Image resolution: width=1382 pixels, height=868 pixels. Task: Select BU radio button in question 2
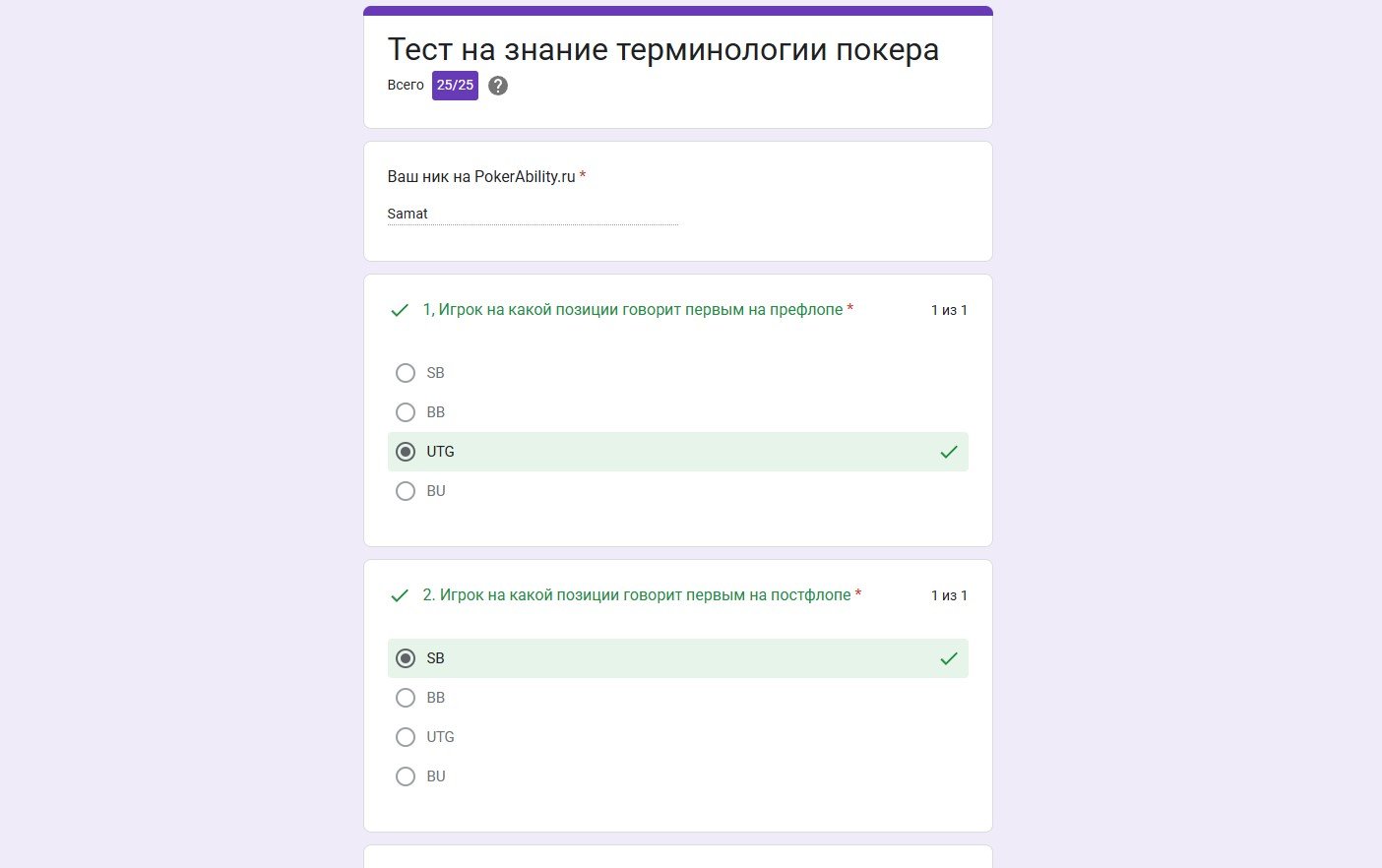[x=406, y=776]
